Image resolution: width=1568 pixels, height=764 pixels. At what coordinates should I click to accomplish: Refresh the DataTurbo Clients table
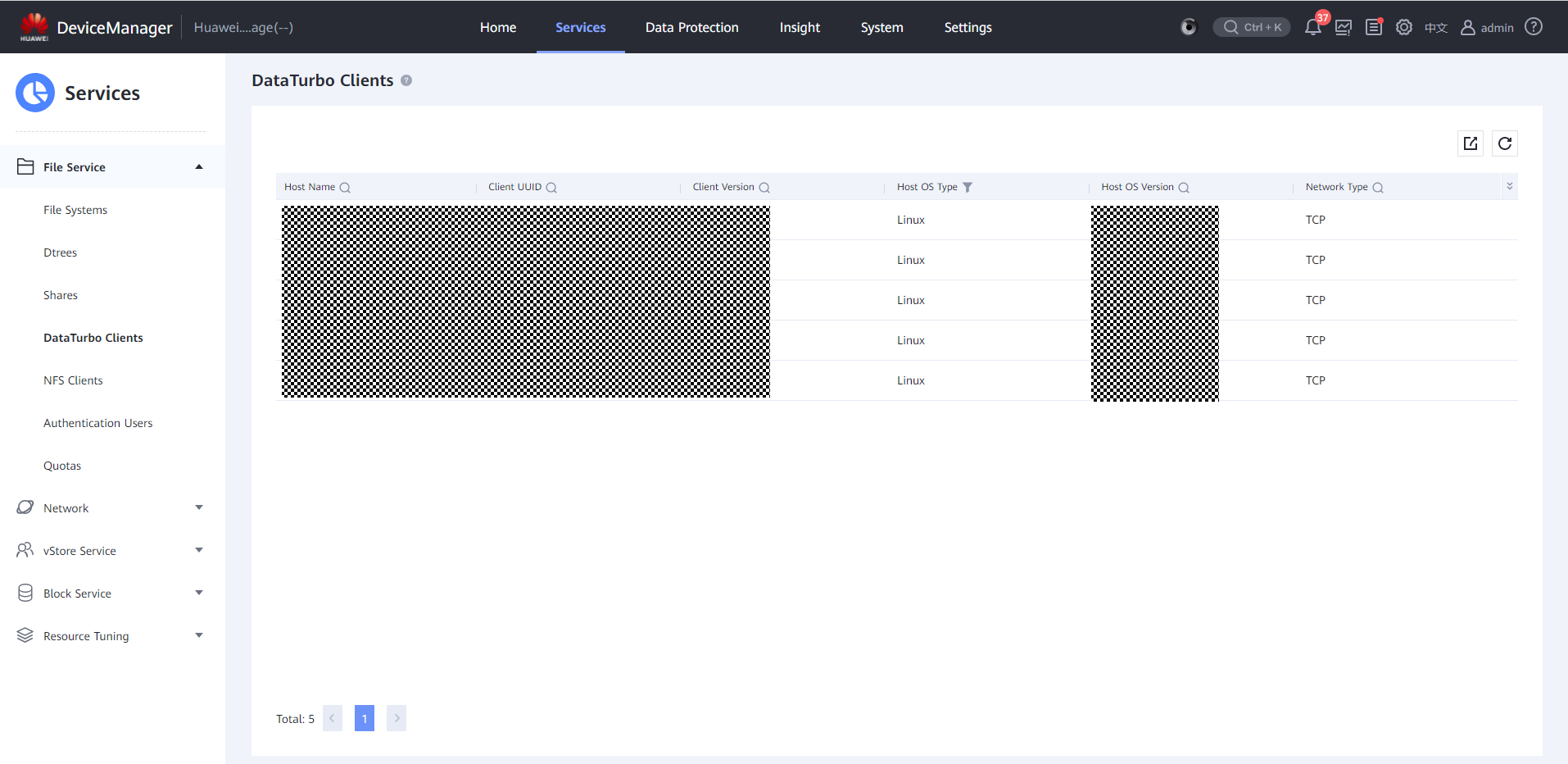point(1504,143)
